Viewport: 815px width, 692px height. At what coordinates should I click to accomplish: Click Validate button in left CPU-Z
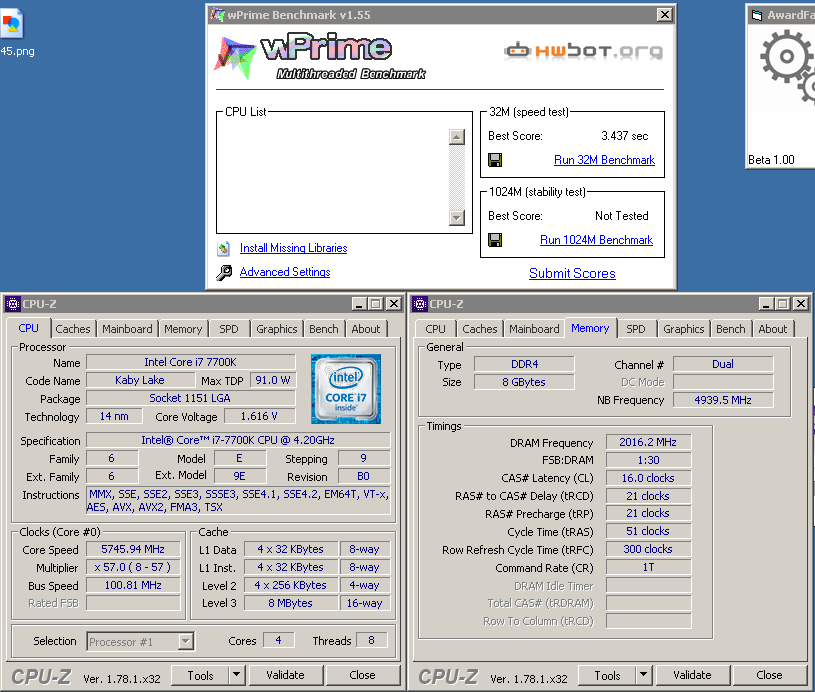(285, 675)
